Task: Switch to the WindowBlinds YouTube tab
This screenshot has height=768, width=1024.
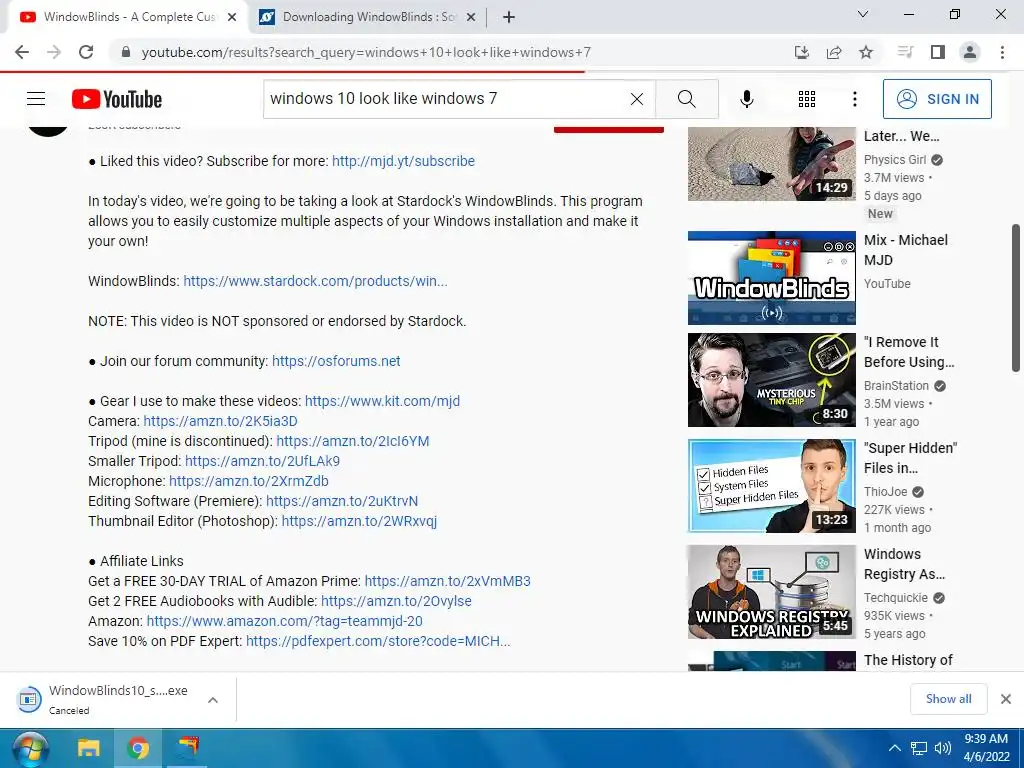Action: pos(129,17)
